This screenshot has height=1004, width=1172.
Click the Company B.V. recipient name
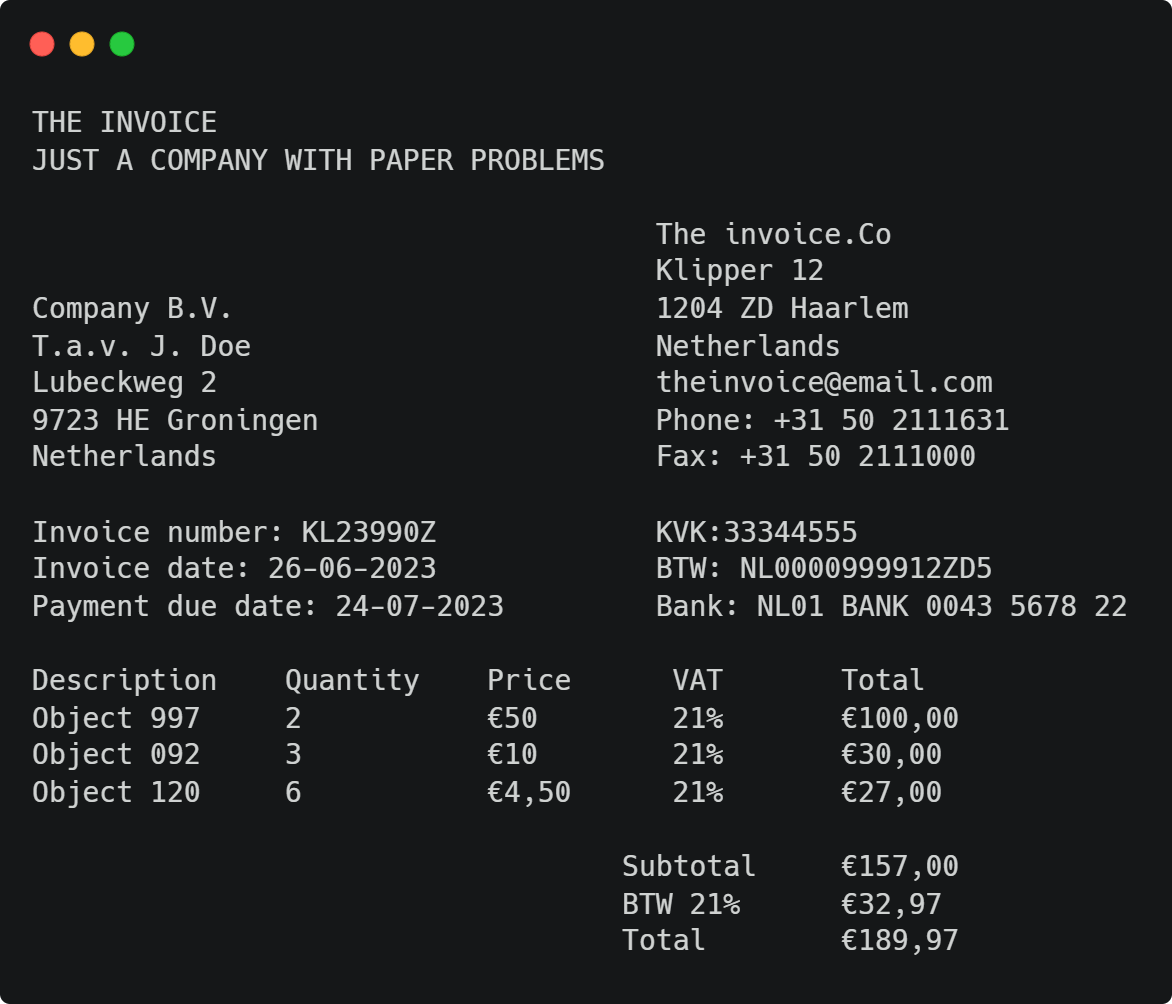click(x=132, y=309)
